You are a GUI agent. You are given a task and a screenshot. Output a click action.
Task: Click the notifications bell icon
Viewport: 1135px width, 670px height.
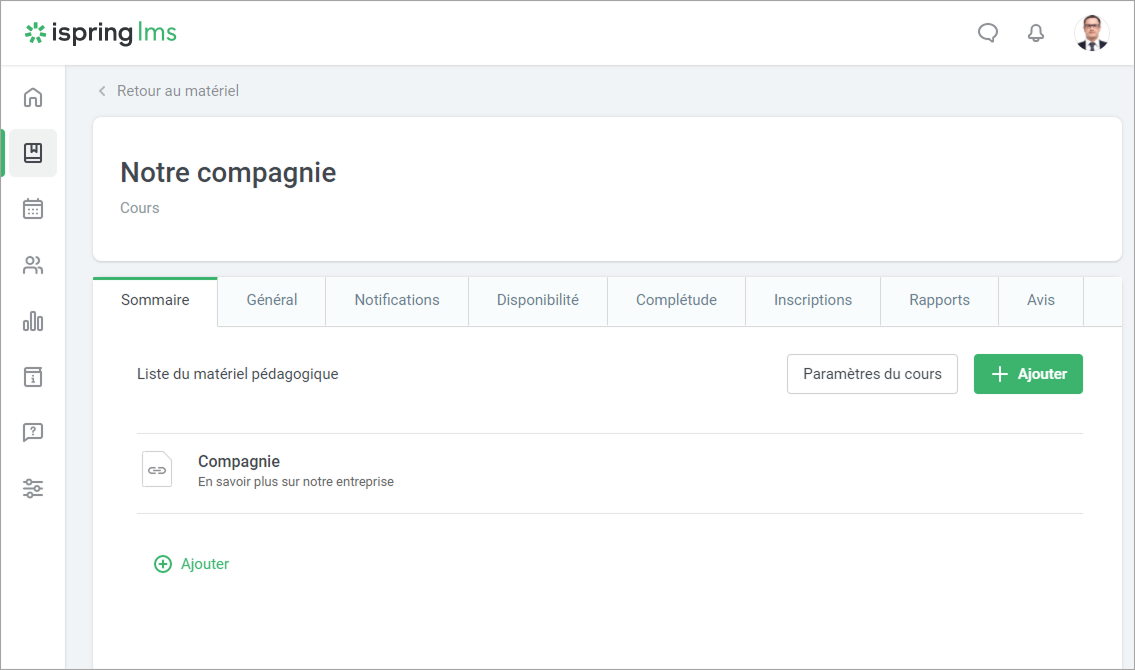1036,33
